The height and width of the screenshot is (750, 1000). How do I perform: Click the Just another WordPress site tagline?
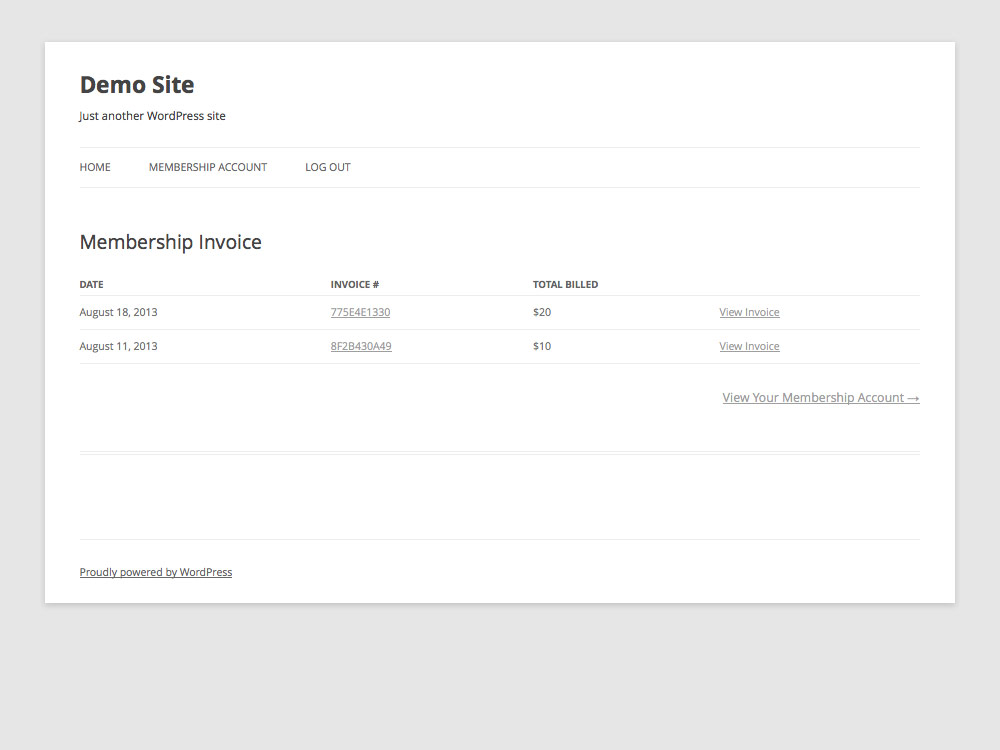click(152, 116)
